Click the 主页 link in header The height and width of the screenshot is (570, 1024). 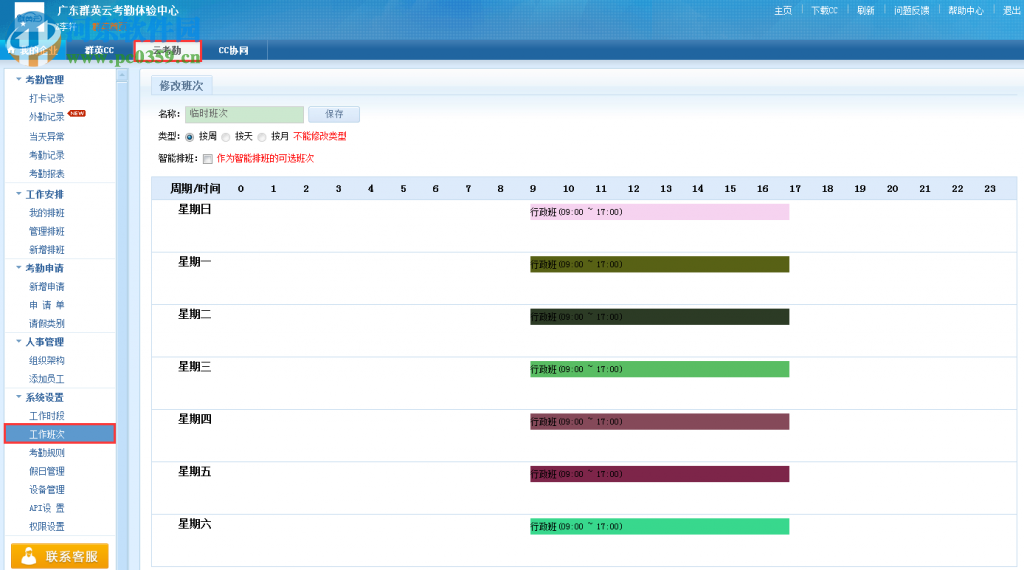coord(783,10)
